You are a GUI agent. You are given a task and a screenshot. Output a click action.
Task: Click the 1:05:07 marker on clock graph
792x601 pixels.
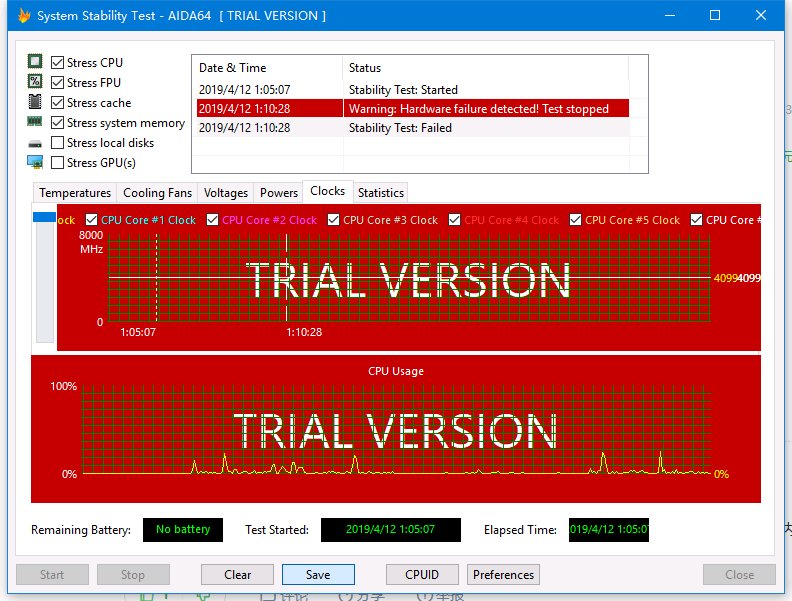[138, 332]
